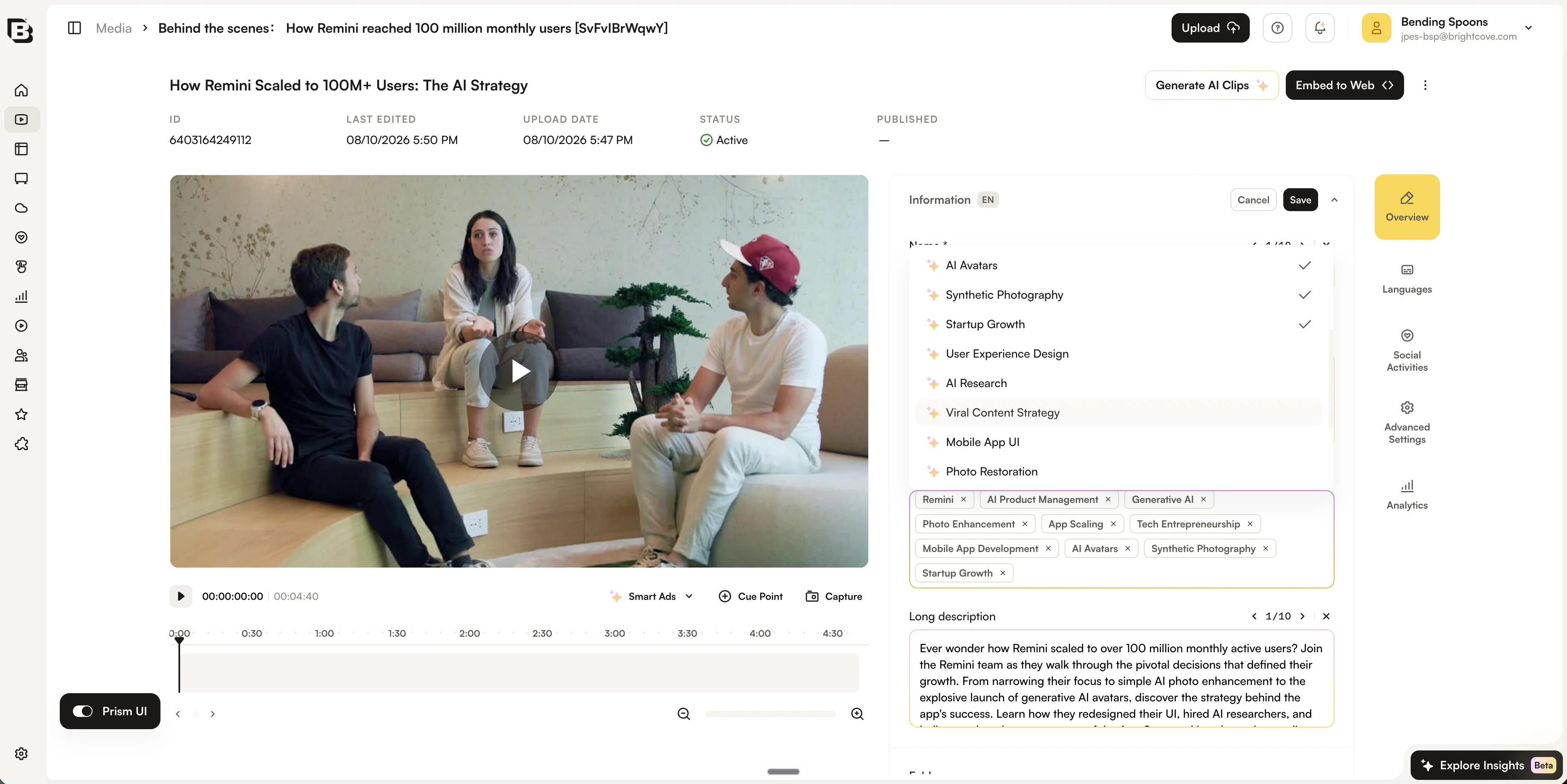Open the help question mark icon
The image size is (1567, 784).
1278,28
